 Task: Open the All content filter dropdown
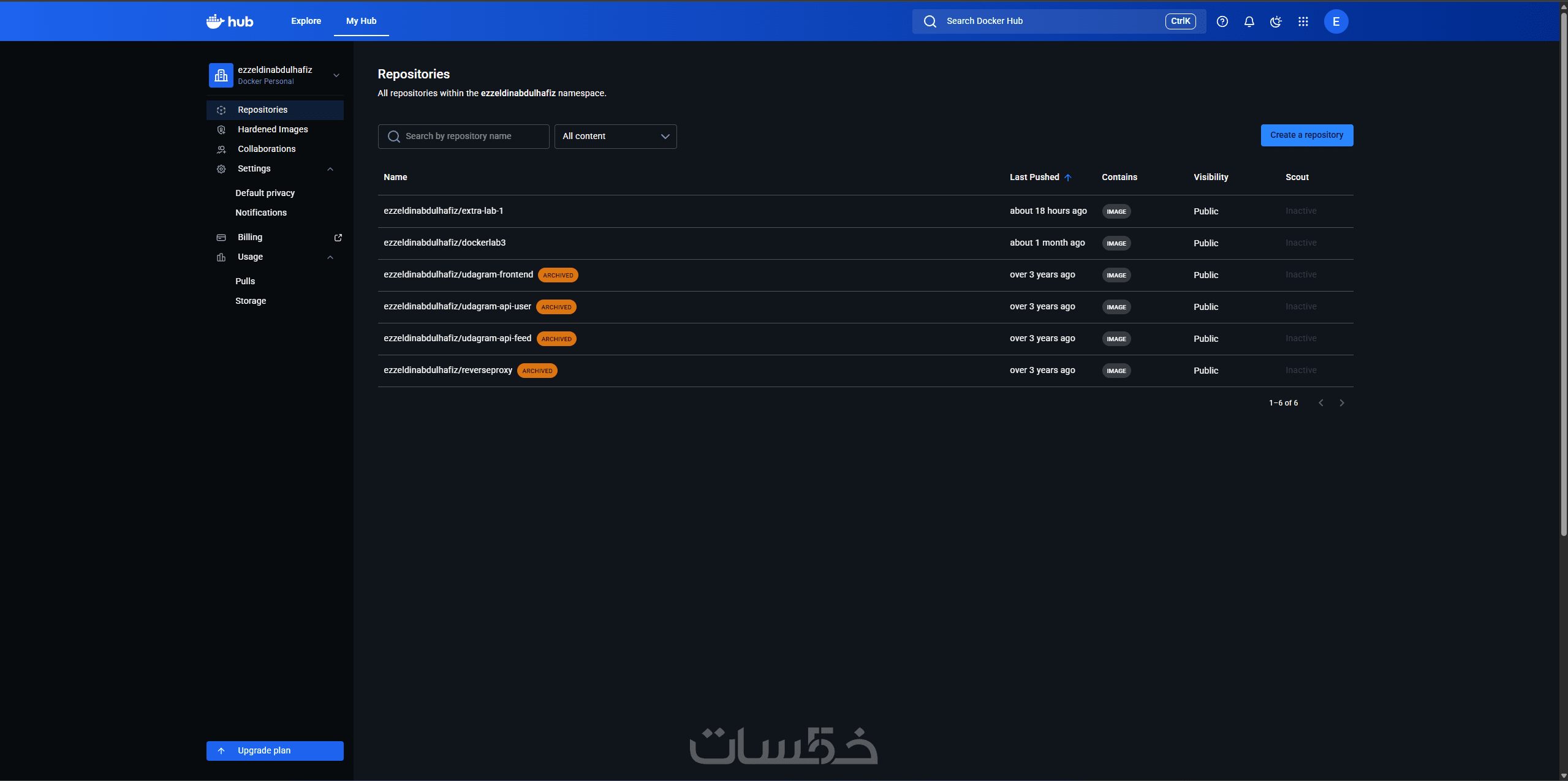(615, 137)
